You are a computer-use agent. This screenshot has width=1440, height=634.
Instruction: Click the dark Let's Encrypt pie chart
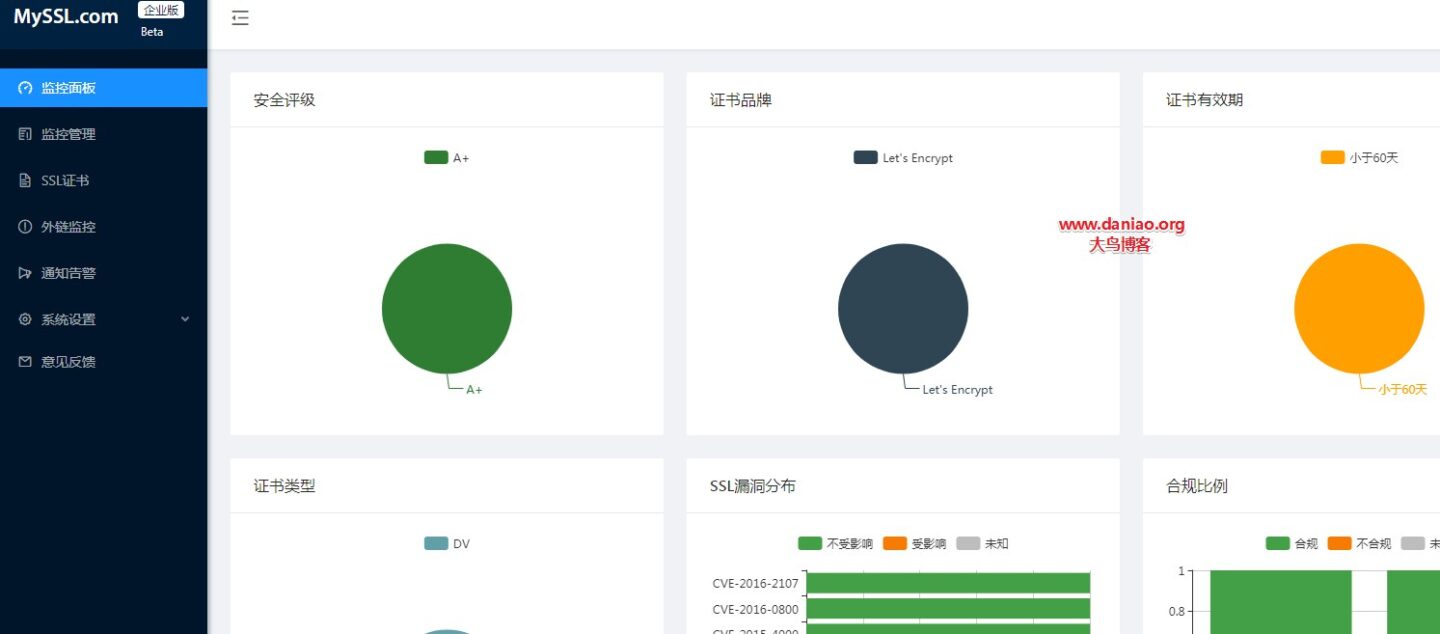[903, 309]
